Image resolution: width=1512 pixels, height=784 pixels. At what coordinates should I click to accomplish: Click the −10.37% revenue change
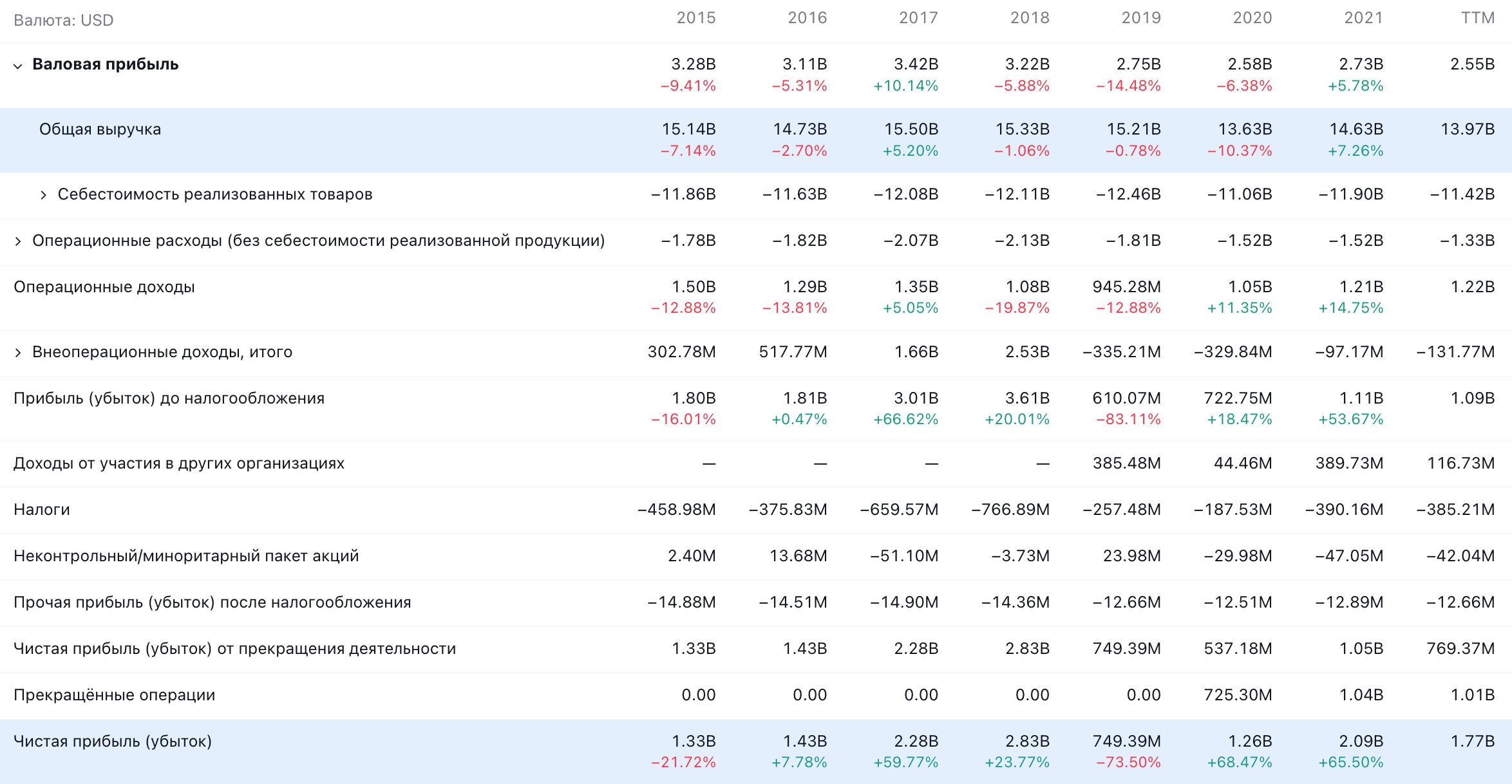(x=1240, y=151)
